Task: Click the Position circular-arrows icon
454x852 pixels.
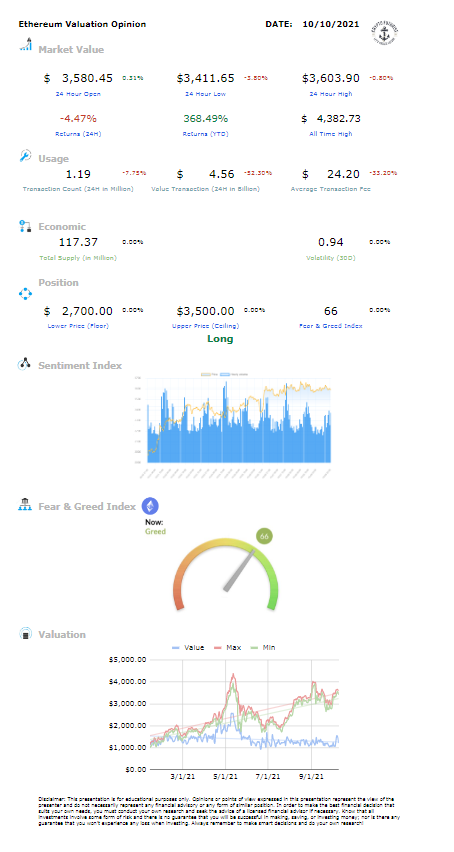Action: click(x=26, y=294)
